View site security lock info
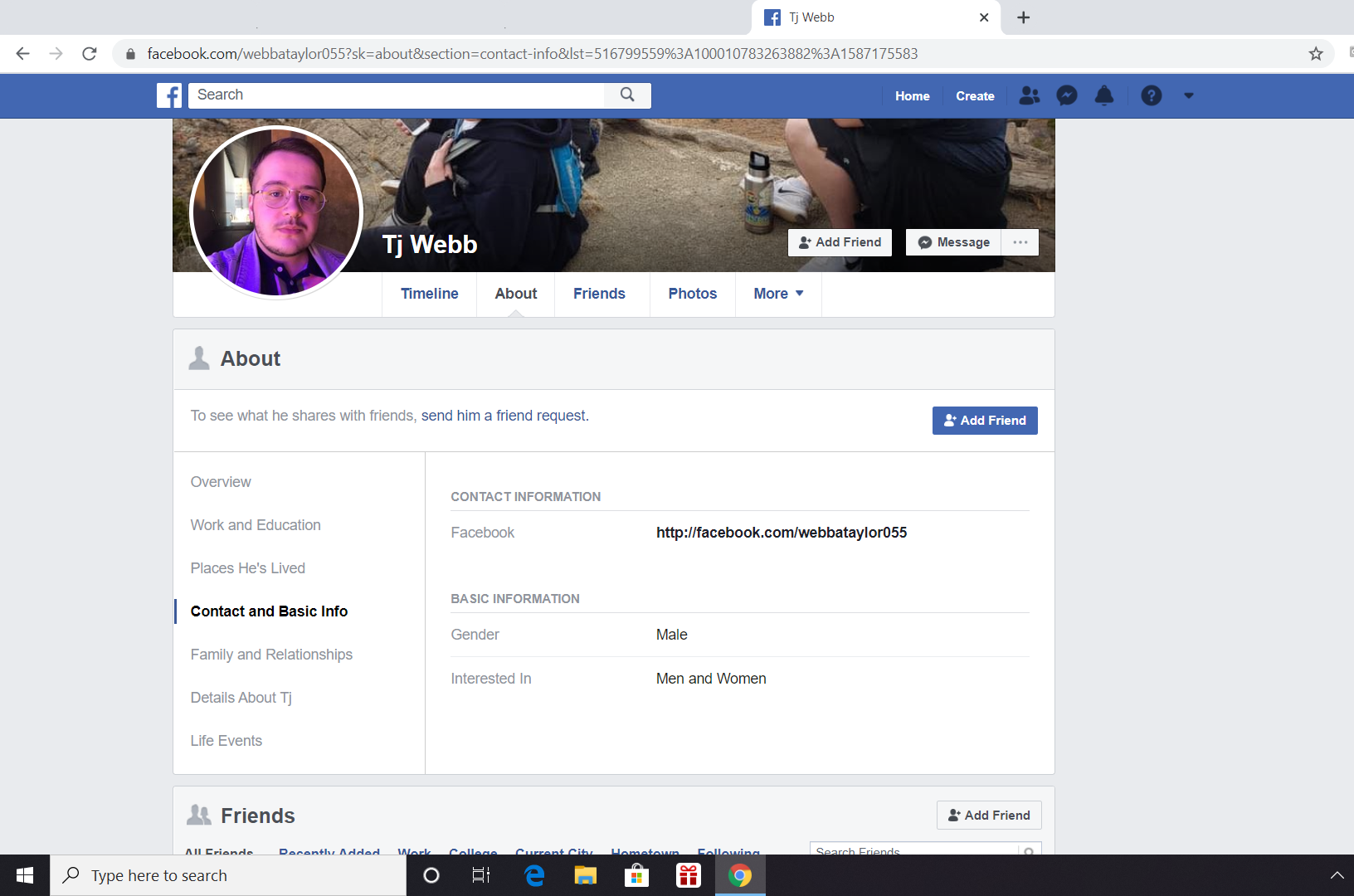 coord(130,54)
